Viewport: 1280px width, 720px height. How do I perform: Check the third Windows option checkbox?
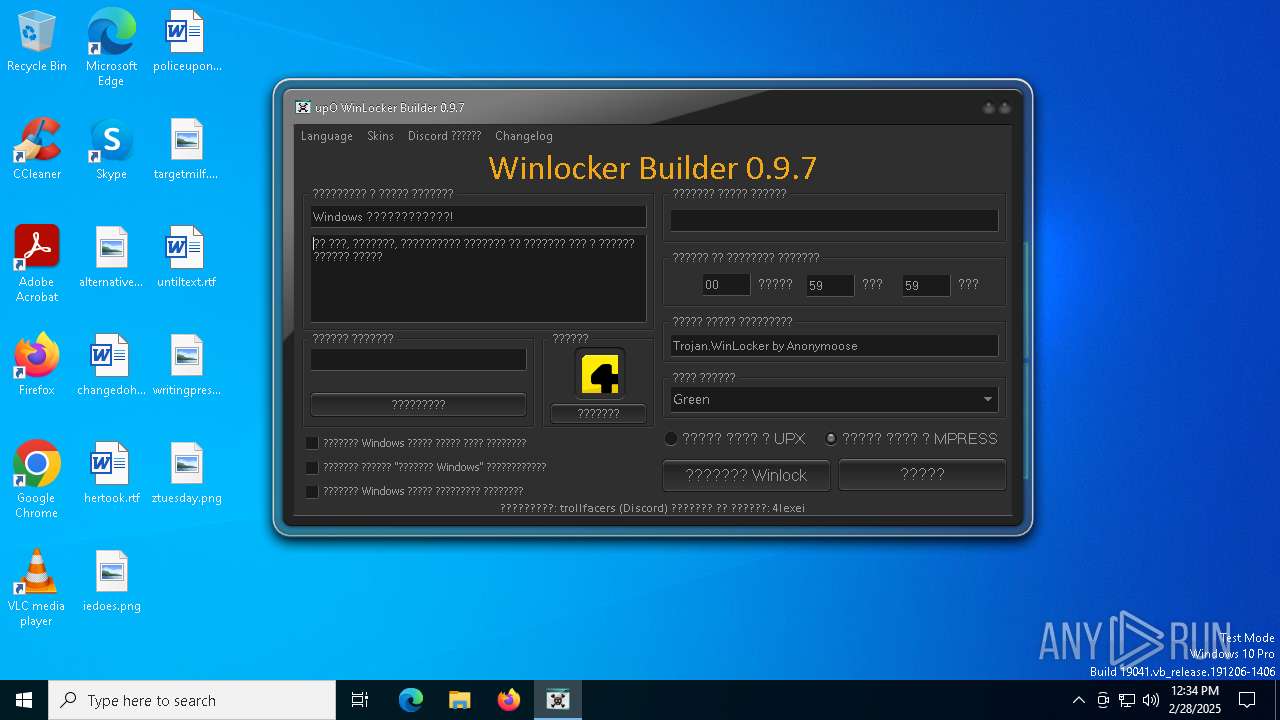312,491
